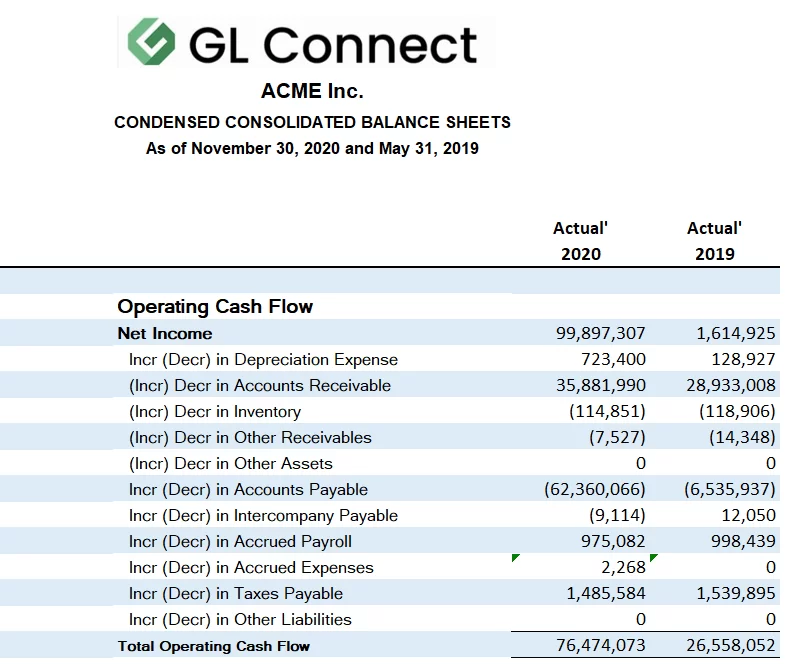Screen dimensions: 788x666
Task: Select the 'Actual' 2019' column header
Action: [714, 240]
